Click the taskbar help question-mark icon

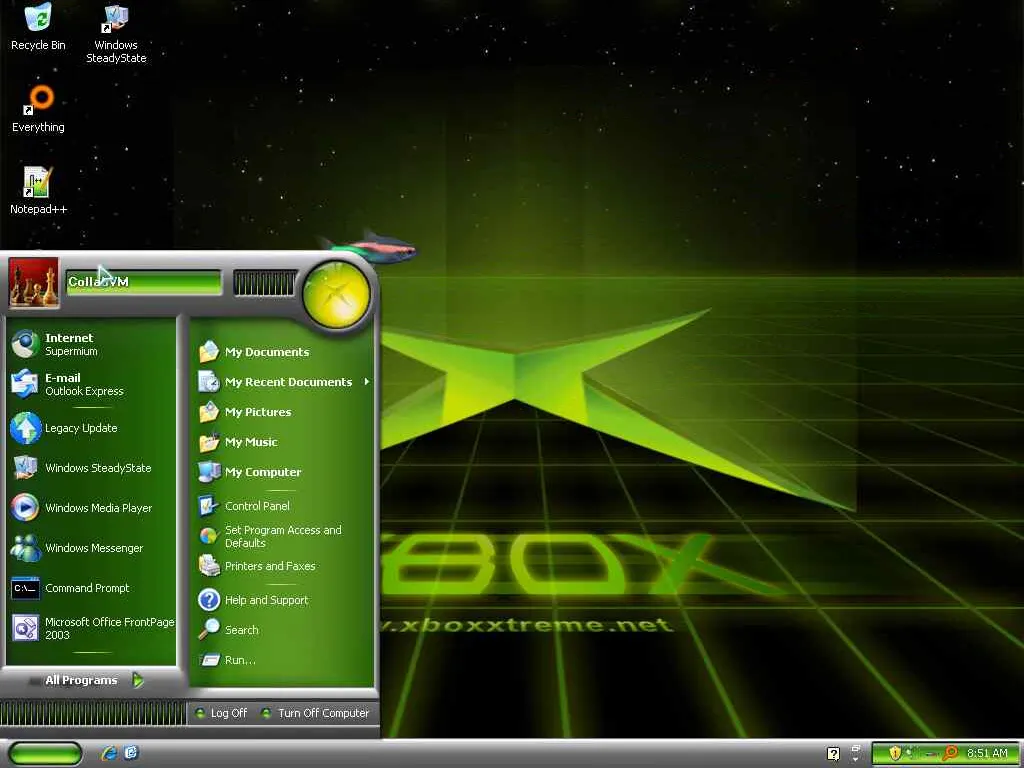click(833, 754)
